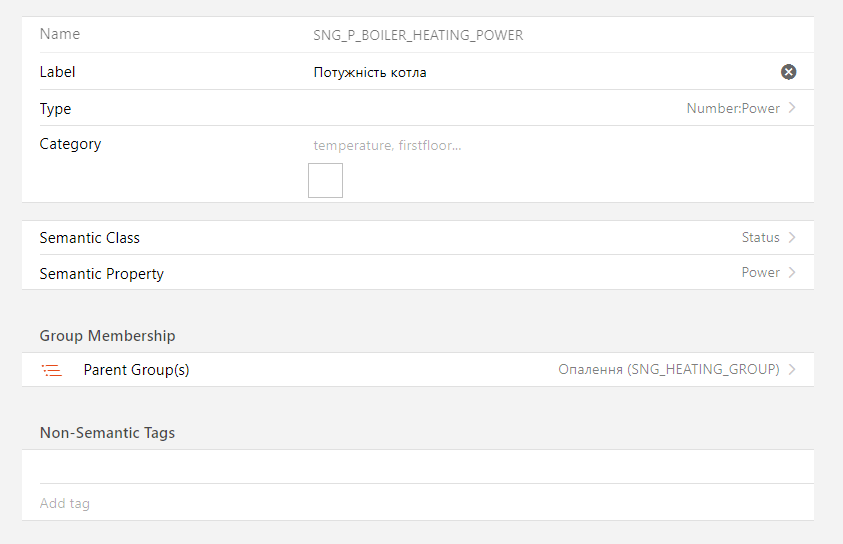
Task: Click the Type row label
Action: click(x=56, y=109)
